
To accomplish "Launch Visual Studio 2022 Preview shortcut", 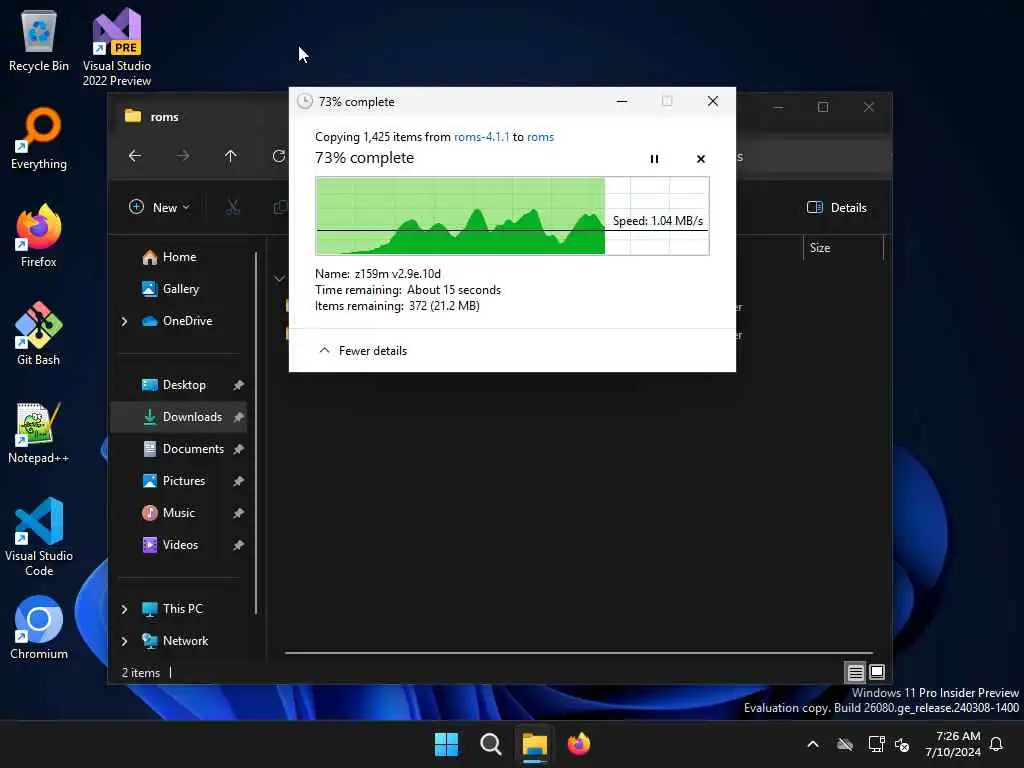I will pos(117,47).
